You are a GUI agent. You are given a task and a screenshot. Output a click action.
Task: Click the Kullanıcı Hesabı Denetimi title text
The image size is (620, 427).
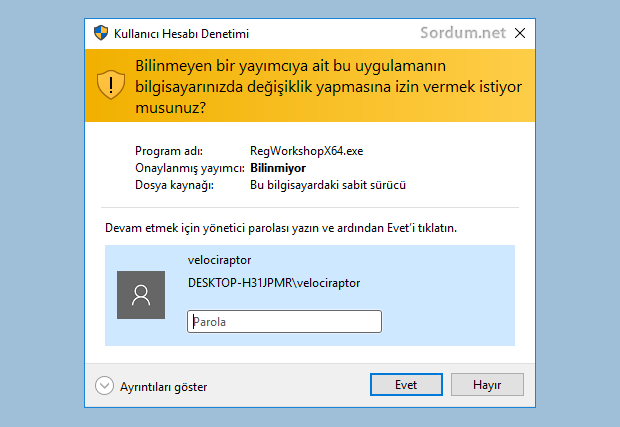coord(181,34)
